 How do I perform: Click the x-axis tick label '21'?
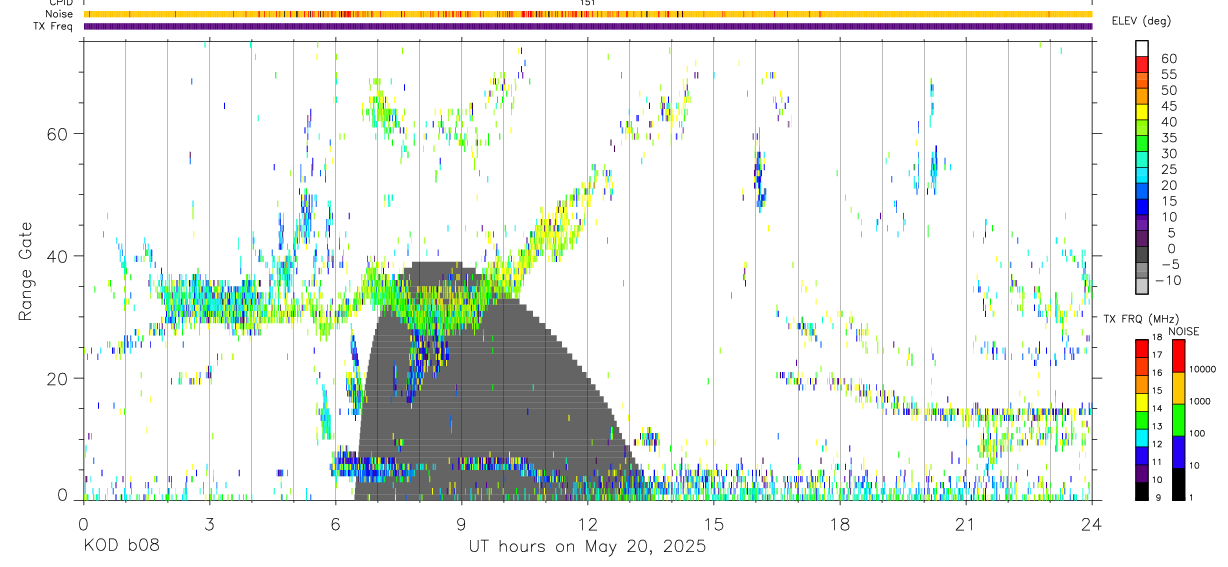pyautogui.click(x=966, y=525)
